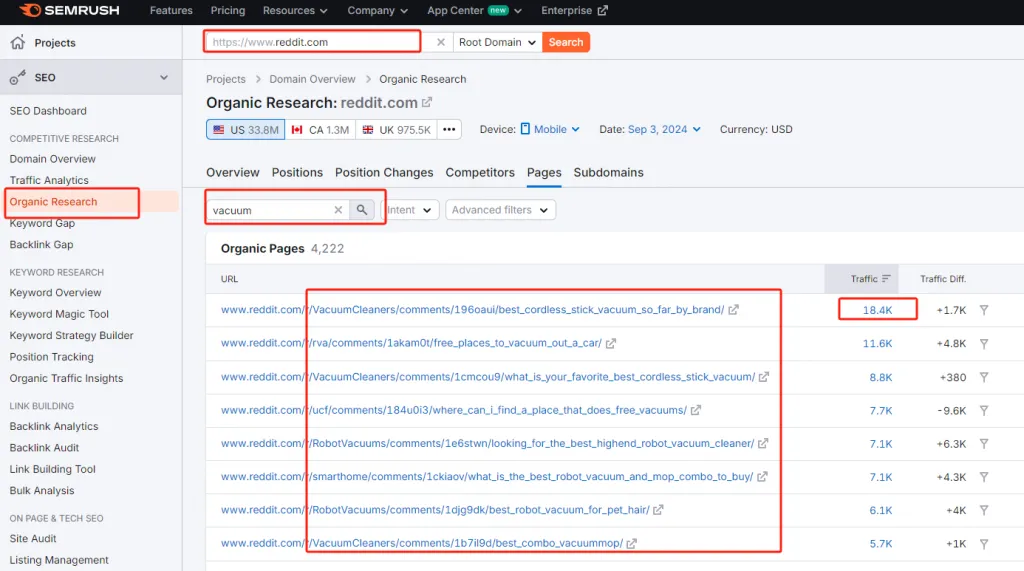Open reddit.com external link icon beside title

[x=427, y=103]
